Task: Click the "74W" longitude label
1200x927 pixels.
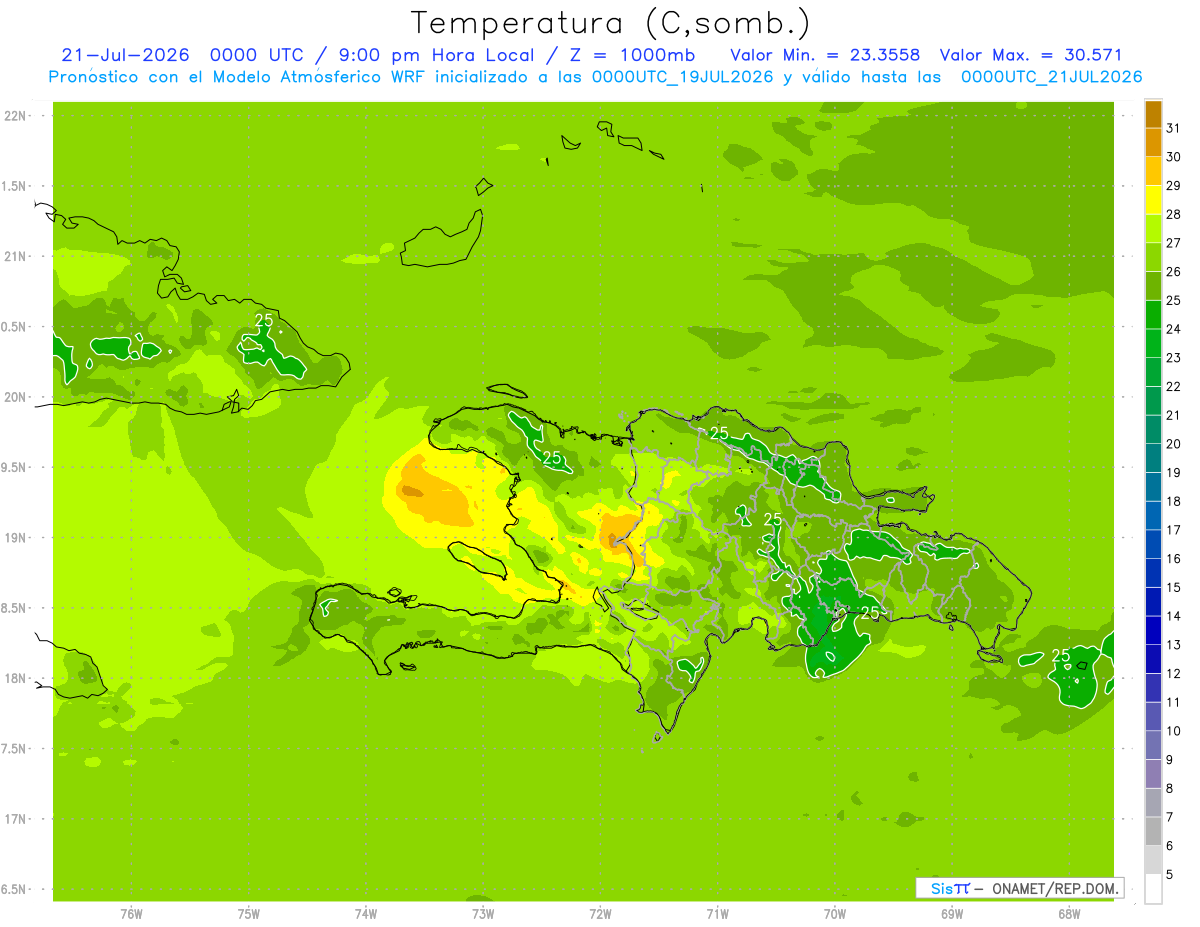Action: 365,914
